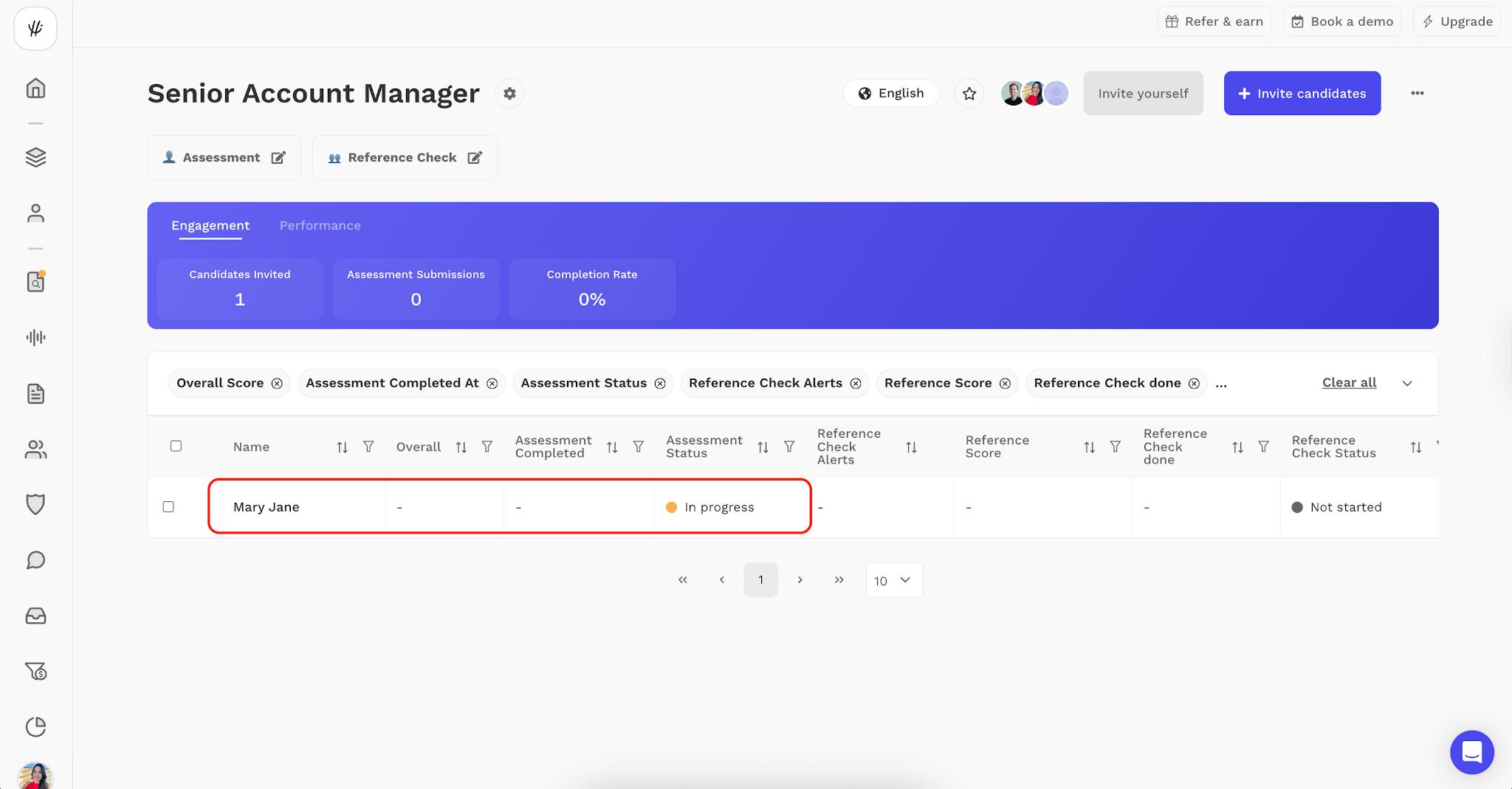Sort by Assessment Completed column
This screenshot has height=789, width=1512.
coord(612,447)
